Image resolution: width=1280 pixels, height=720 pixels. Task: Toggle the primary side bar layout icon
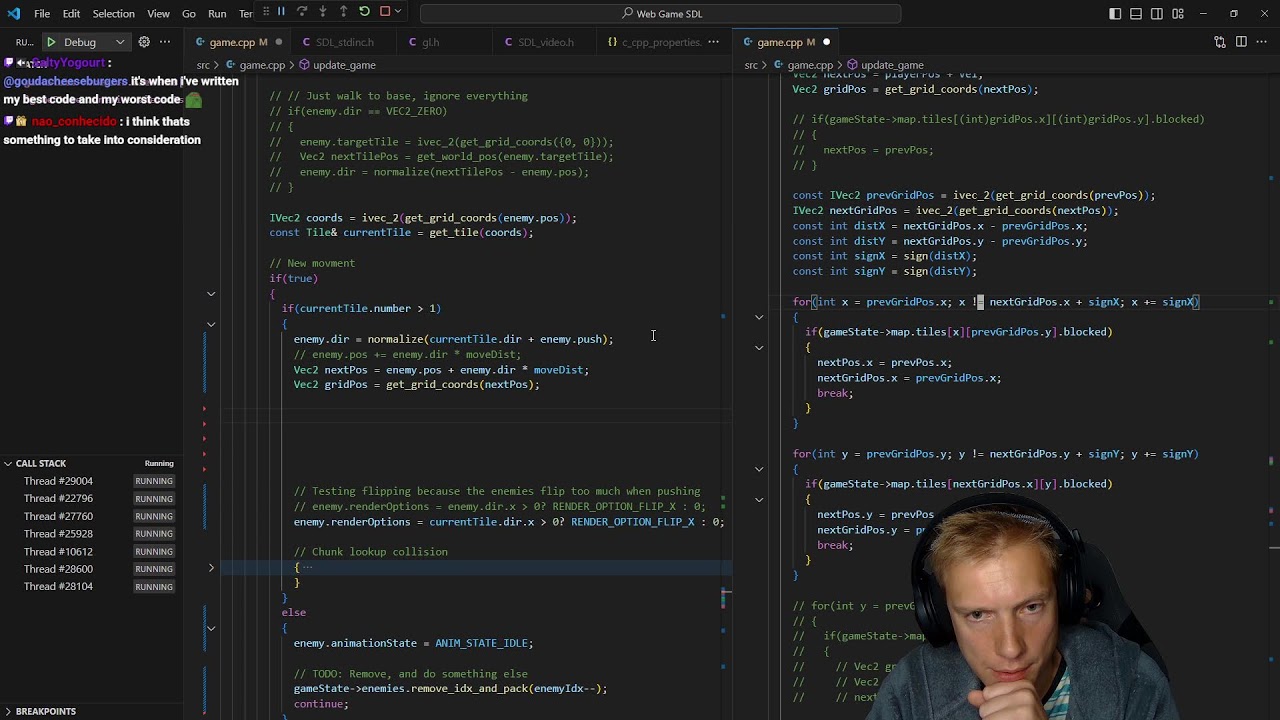point(1115,14)
